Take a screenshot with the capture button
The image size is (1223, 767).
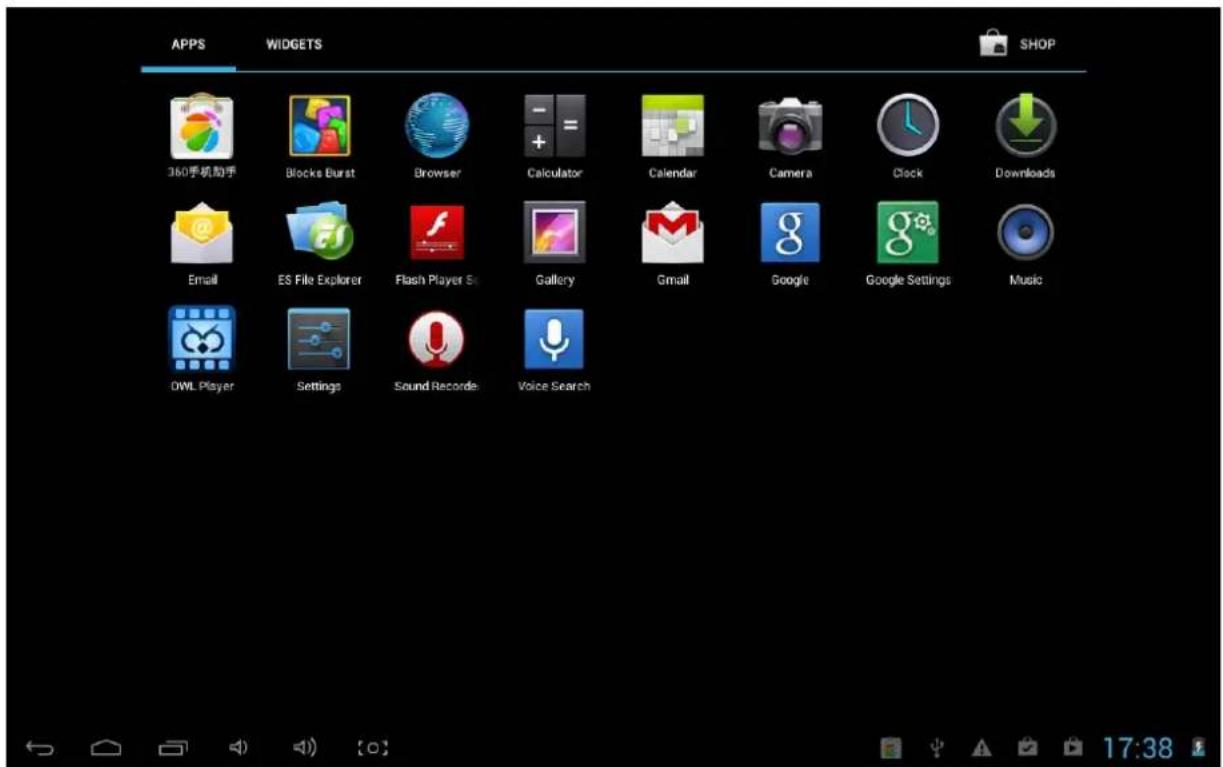[x=373, y=747]
